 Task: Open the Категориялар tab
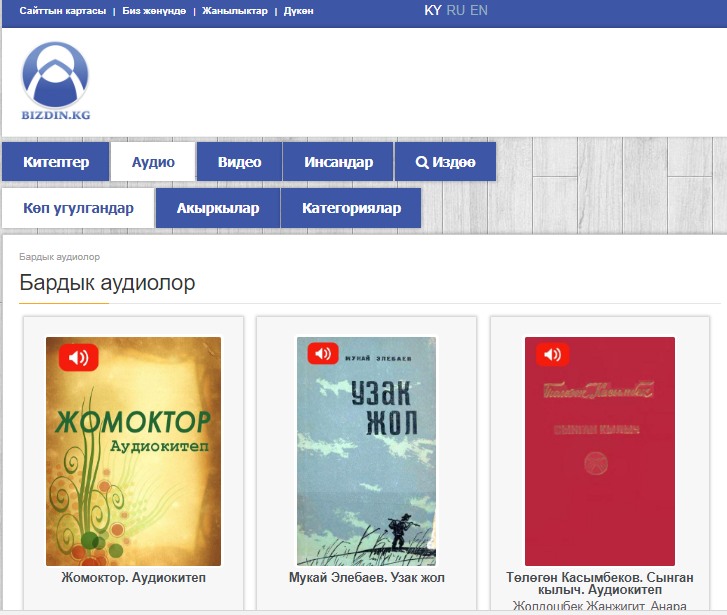[351, 208]
